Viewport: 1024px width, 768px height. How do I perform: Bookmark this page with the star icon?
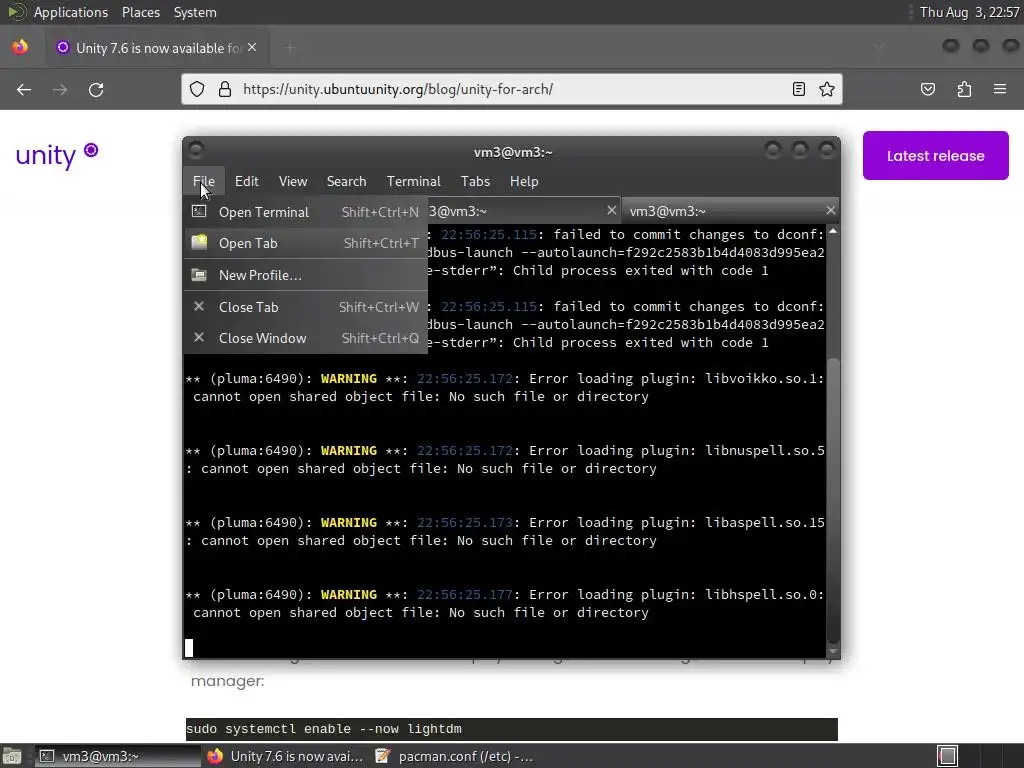pos(827,89)
